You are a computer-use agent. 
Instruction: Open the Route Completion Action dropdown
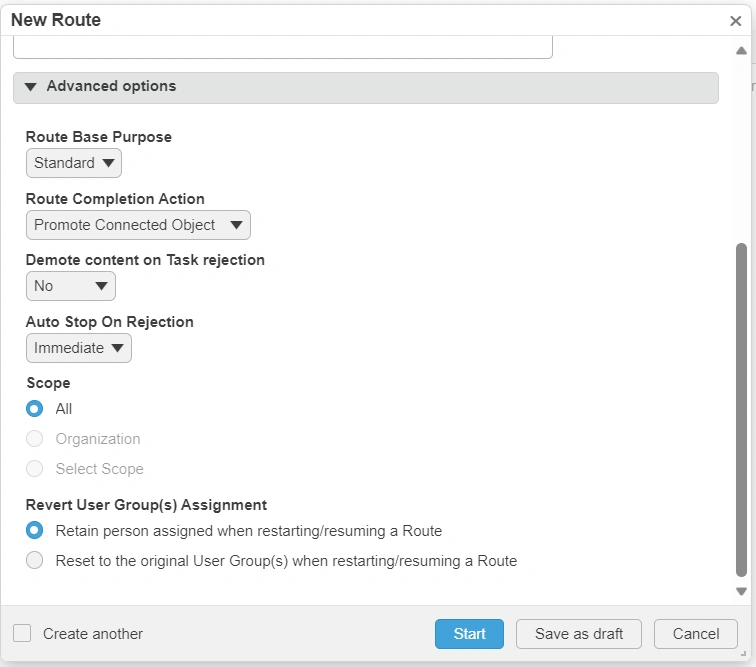(138, 225)
